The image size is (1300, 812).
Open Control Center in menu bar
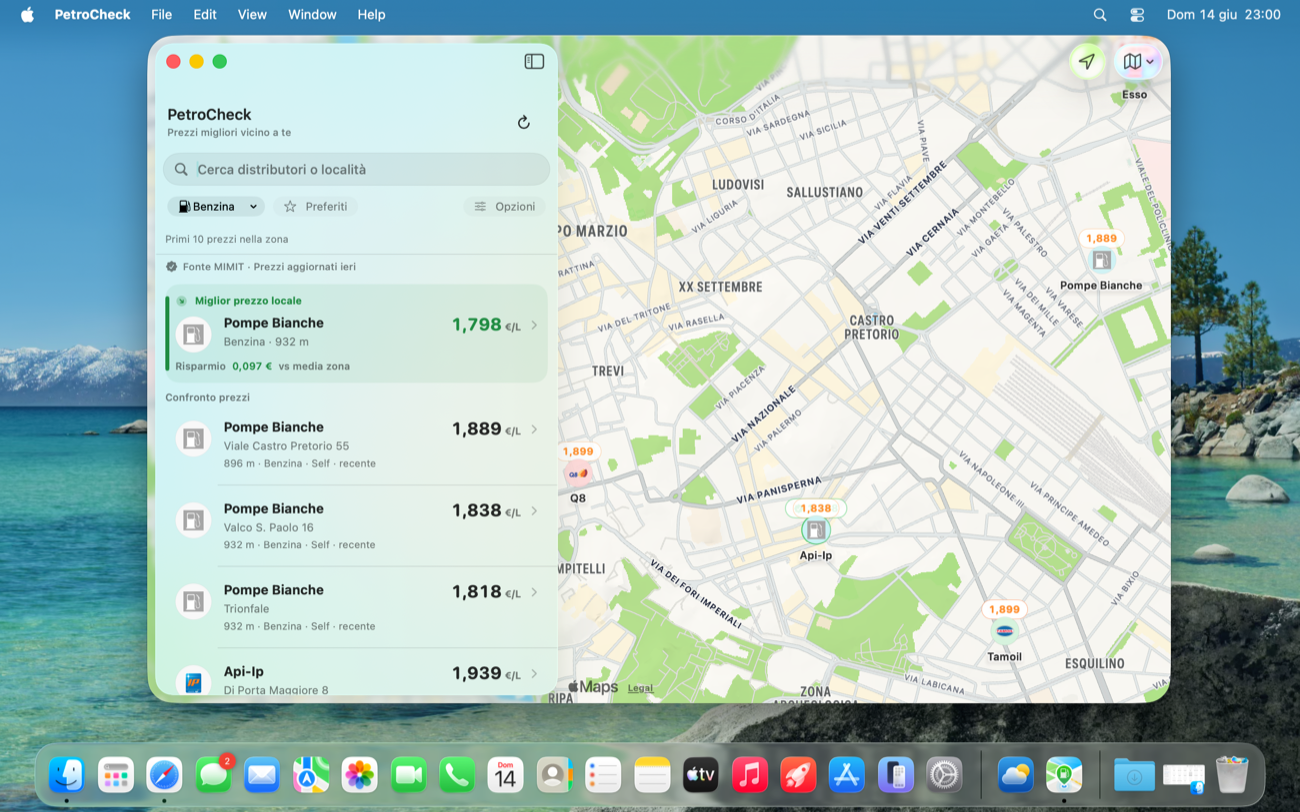pos(1137,15)
